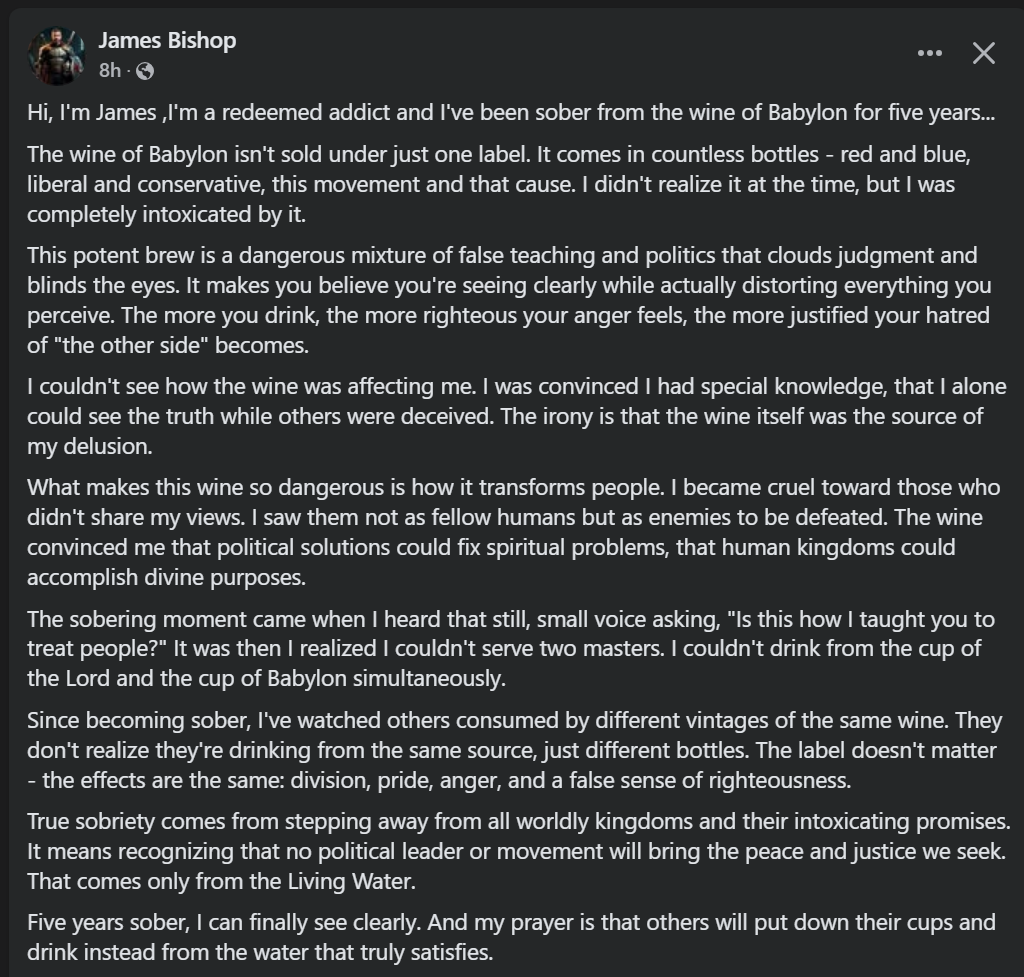Open James Bishop's profile picture
The height and width of the screenshot is (977, 1024).
point(56,55)
